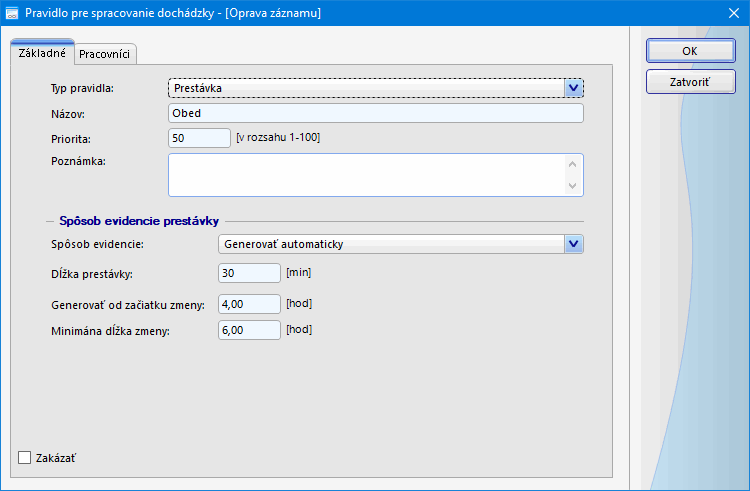Click the Poznámka scrollbar down arrow
Image resolution: width=750 pixels, height=491 pixels.
tap(573, 186)
